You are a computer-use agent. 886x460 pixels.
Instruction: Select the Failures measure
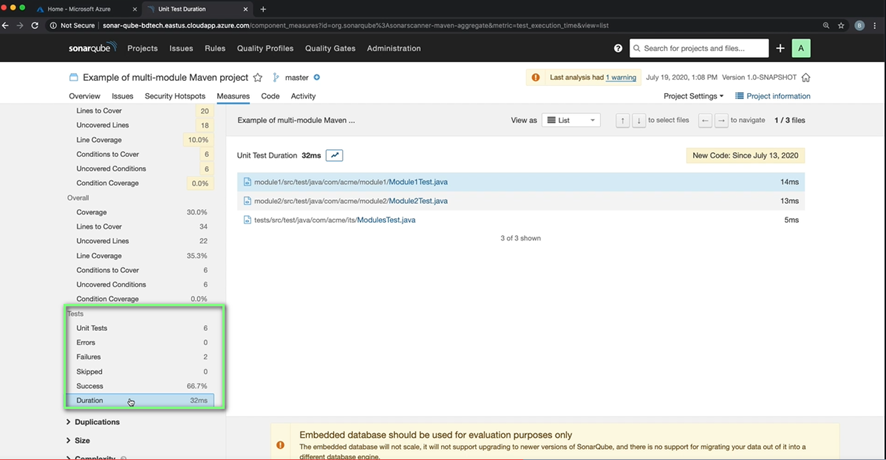(x=140, y=357)
